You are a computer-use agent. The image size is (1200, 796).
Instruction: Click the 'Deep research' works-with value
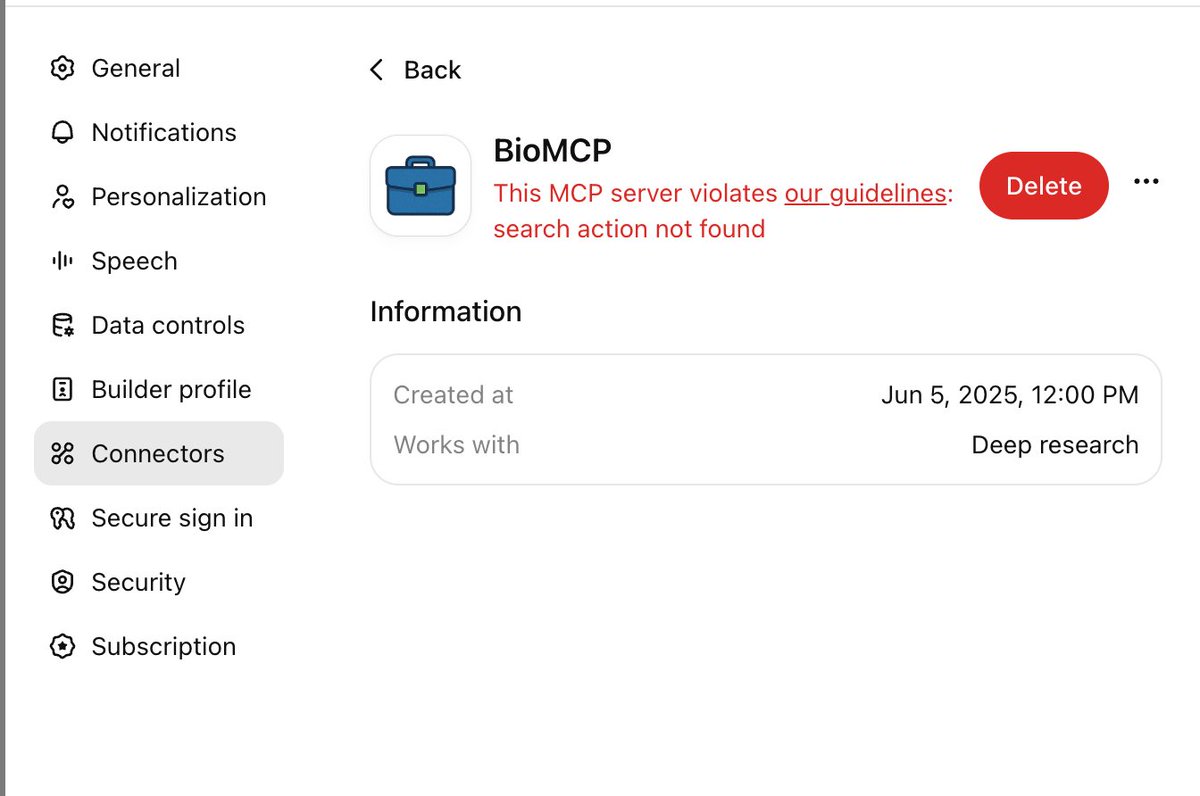pyautogui.click(x=1054, y=445)
